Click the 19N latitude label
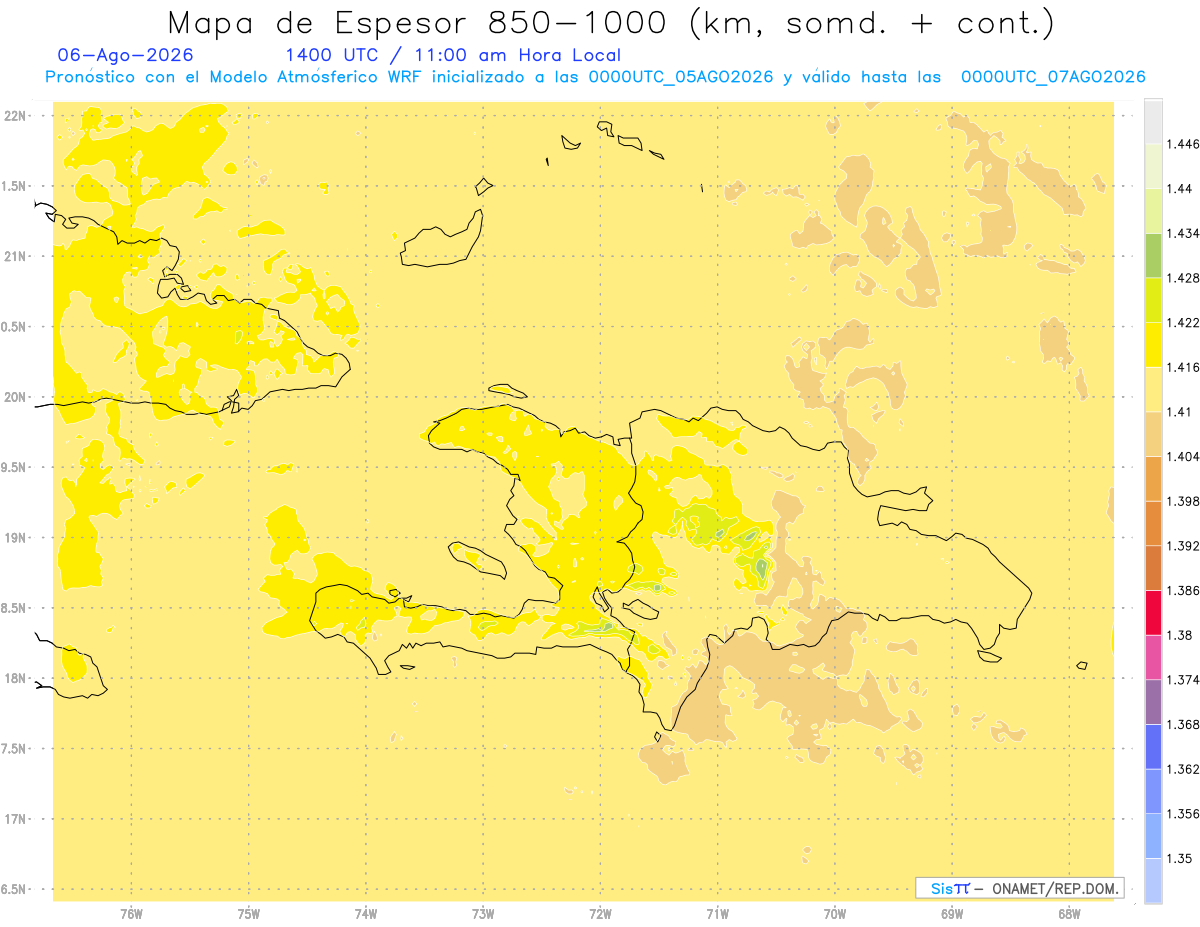 [x=15, y=538]
